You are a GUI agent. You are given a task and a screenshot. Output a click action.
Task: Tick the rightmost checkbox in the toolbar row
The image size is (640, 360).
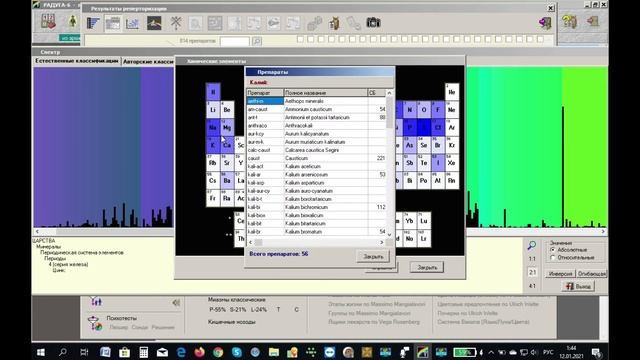[x=540, y=39]
